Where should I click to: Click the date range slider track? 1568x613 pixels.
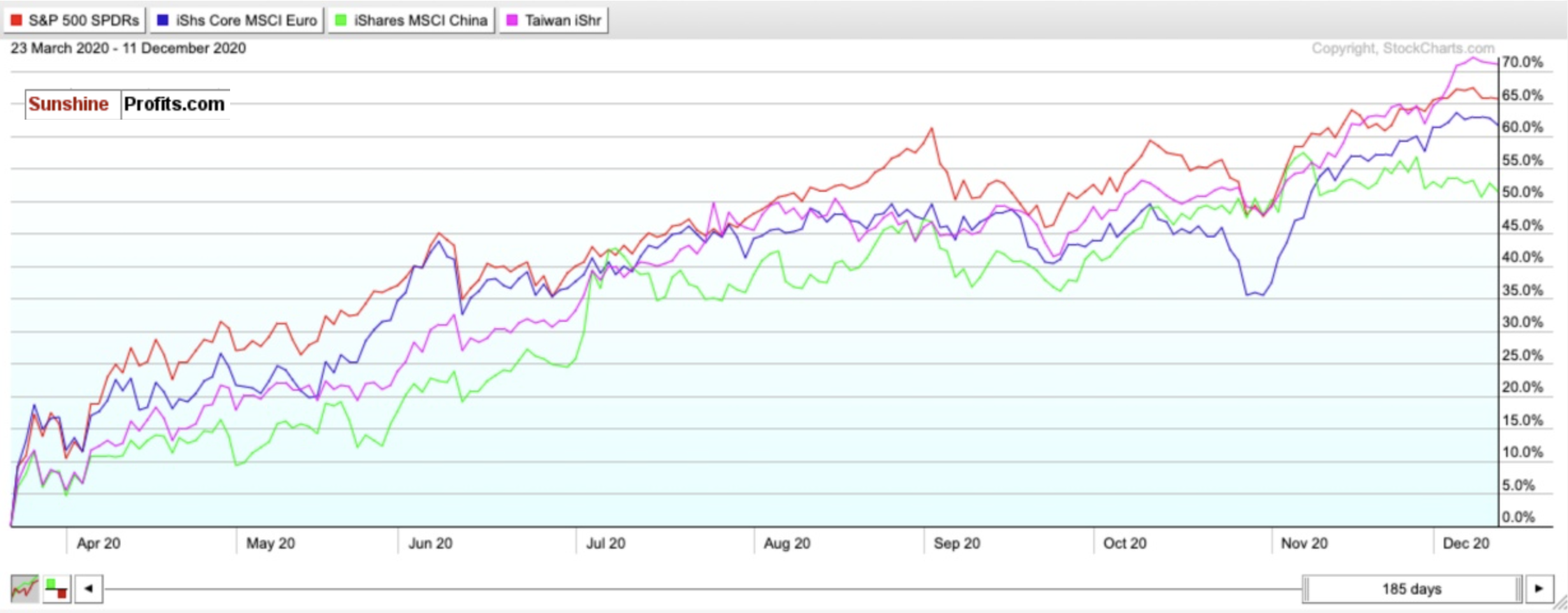coord(702,589)
